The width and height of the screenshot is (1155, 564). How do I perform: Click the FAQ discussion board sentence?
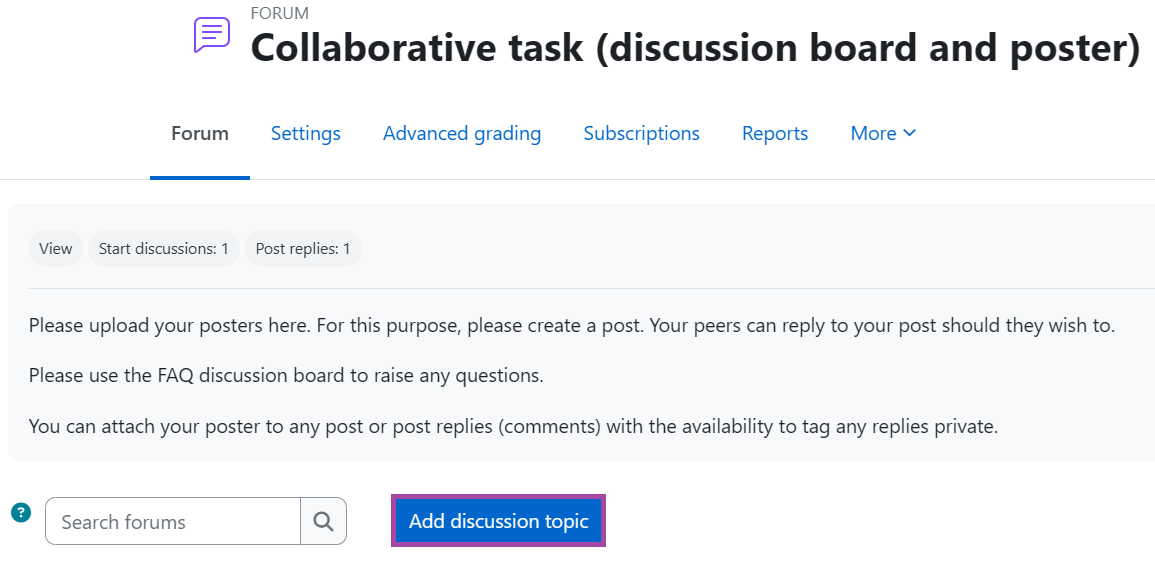(x=286, y=376)
